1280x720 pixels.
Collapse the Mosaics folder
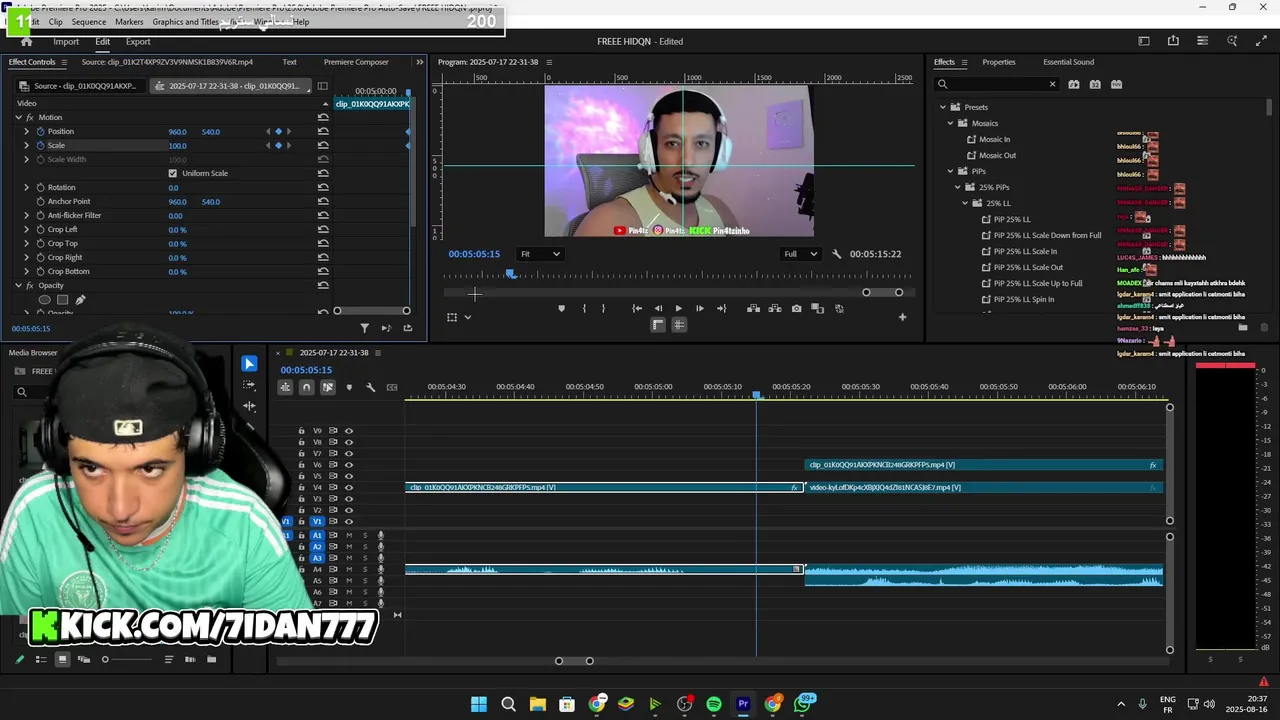pyautogui.click(x=951, y=123)
